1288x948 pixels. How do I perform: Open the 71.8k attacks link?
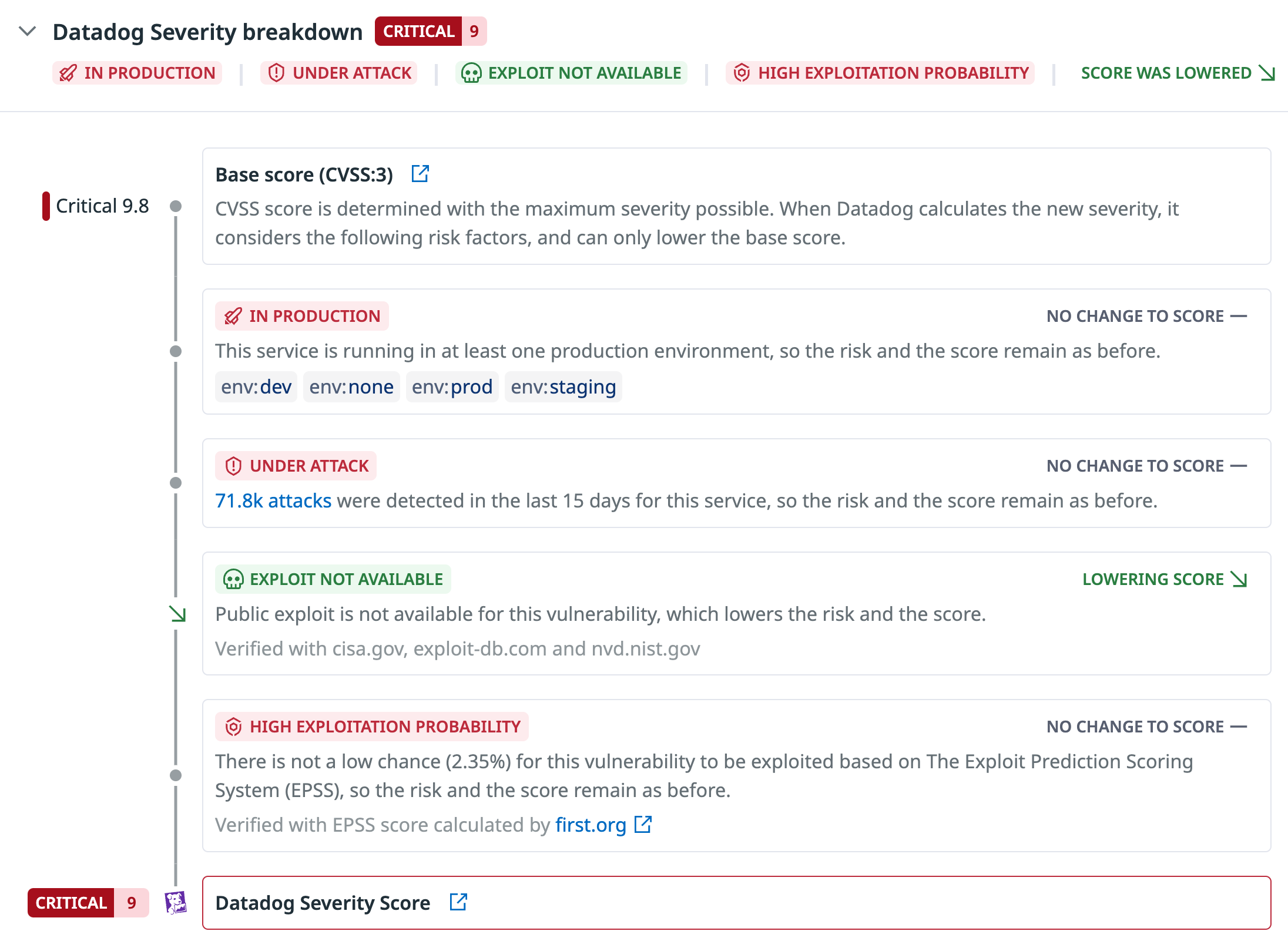click(273, 500)
